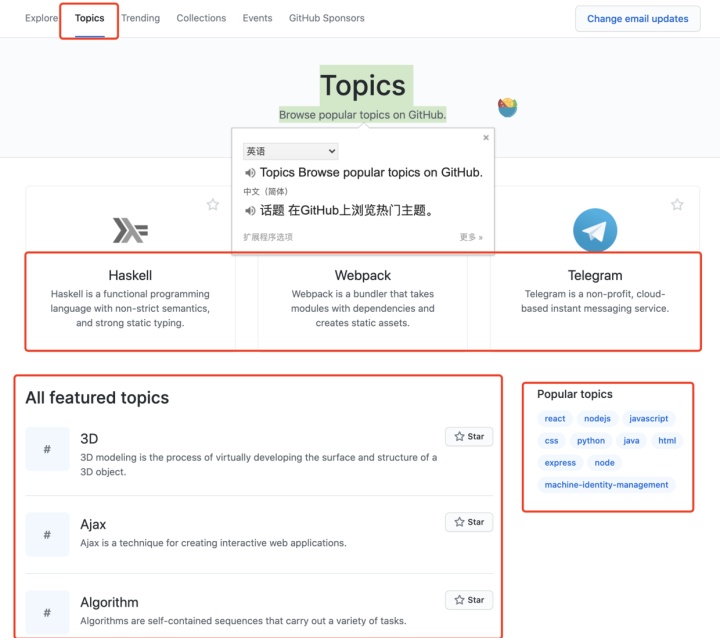Screen dimensions: 720x638
Task: Click Change email updates button
Action: point(637,19)
